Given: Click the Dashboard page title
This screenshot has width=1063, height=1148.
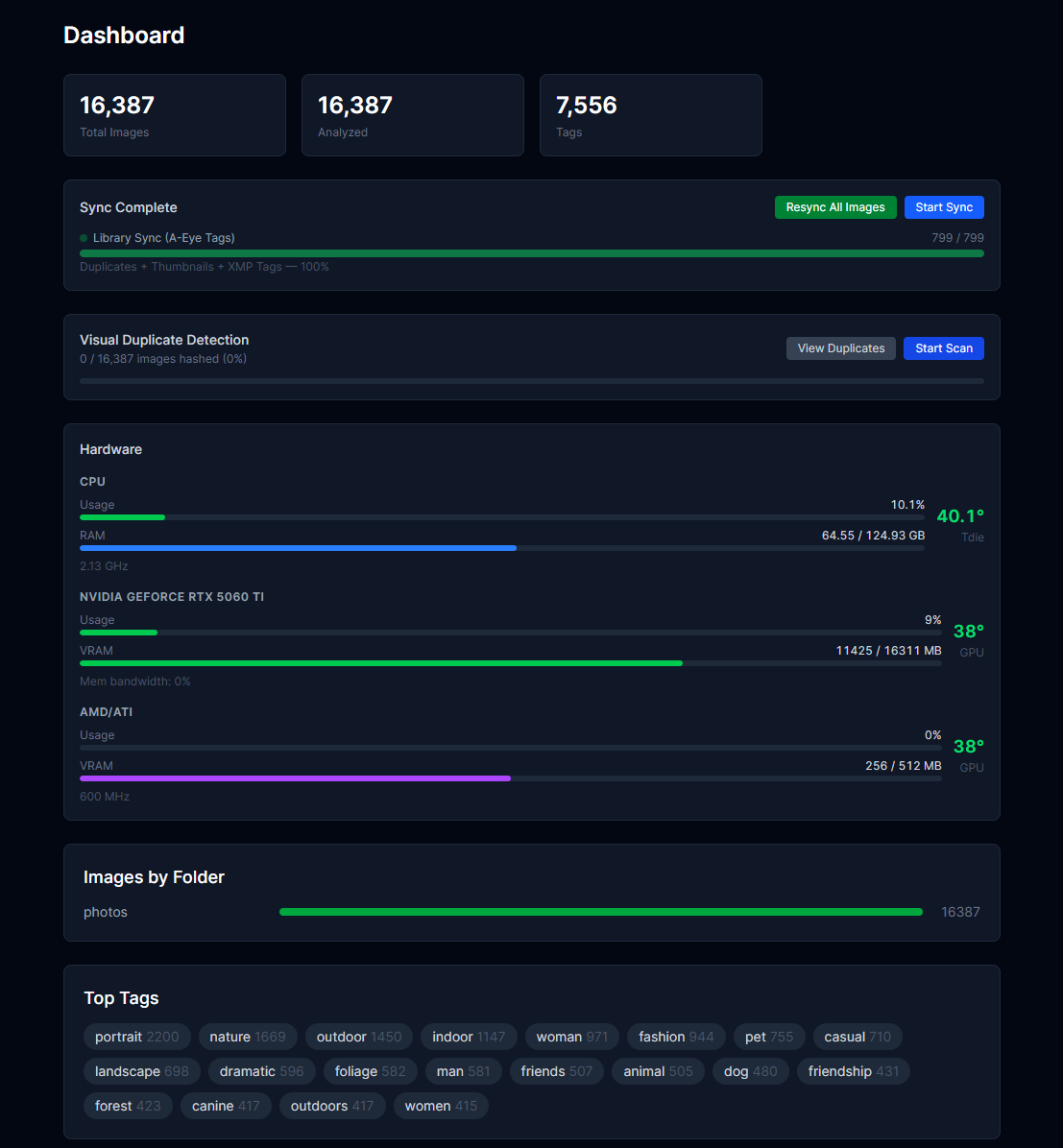Looking at the screenshot, I should point(124,36).
